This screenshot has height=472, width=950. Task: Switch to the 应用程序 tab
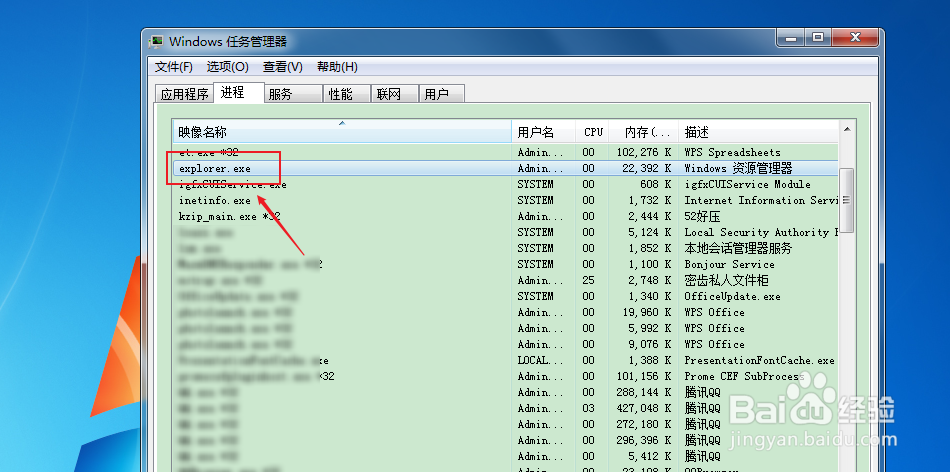click(x=184, y=94)
